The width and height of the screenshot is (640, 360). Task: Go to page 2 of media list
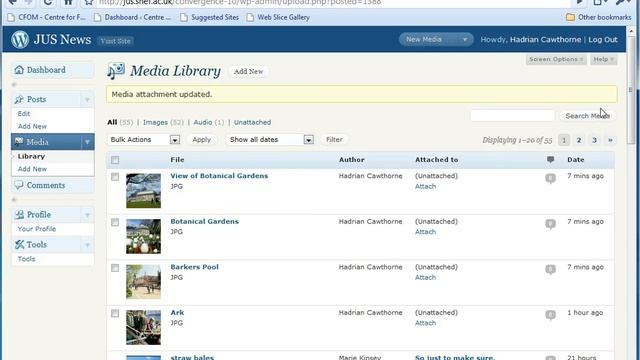pyautogui.click(x=579, y=140)
